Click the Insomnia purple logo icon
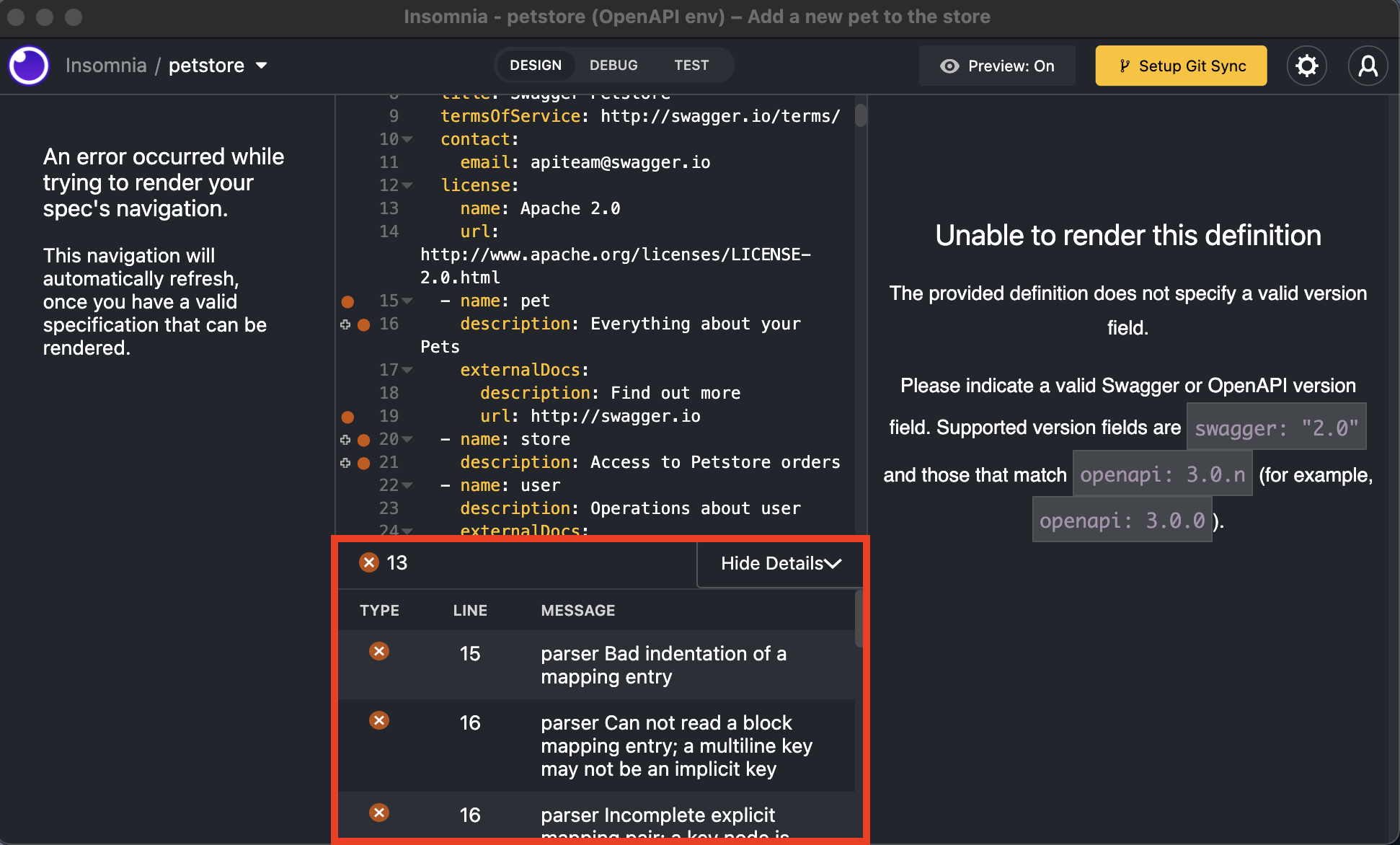The image size is (1400, 845). (29, 66)
